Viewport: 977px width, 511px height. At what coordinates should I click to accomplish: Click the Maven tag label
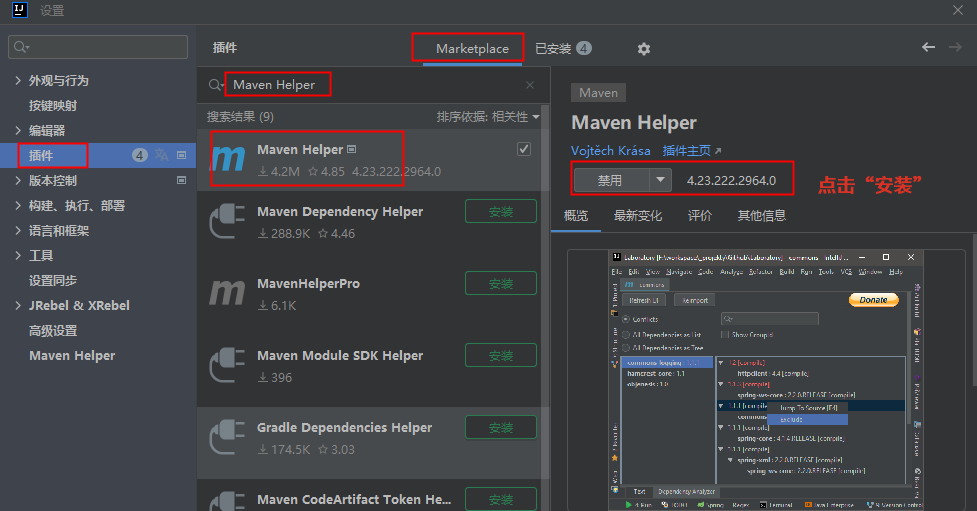click(x=598, y=93)
